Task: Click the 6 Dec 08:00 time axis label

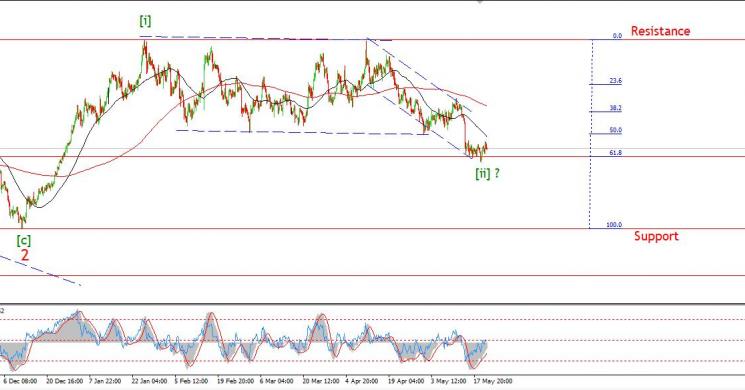Action: pos(20,381)
